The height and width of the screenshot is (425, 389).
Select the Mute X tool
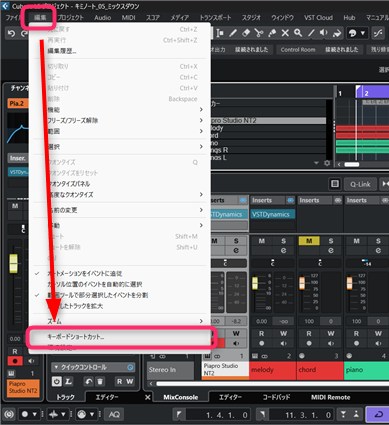285,33
